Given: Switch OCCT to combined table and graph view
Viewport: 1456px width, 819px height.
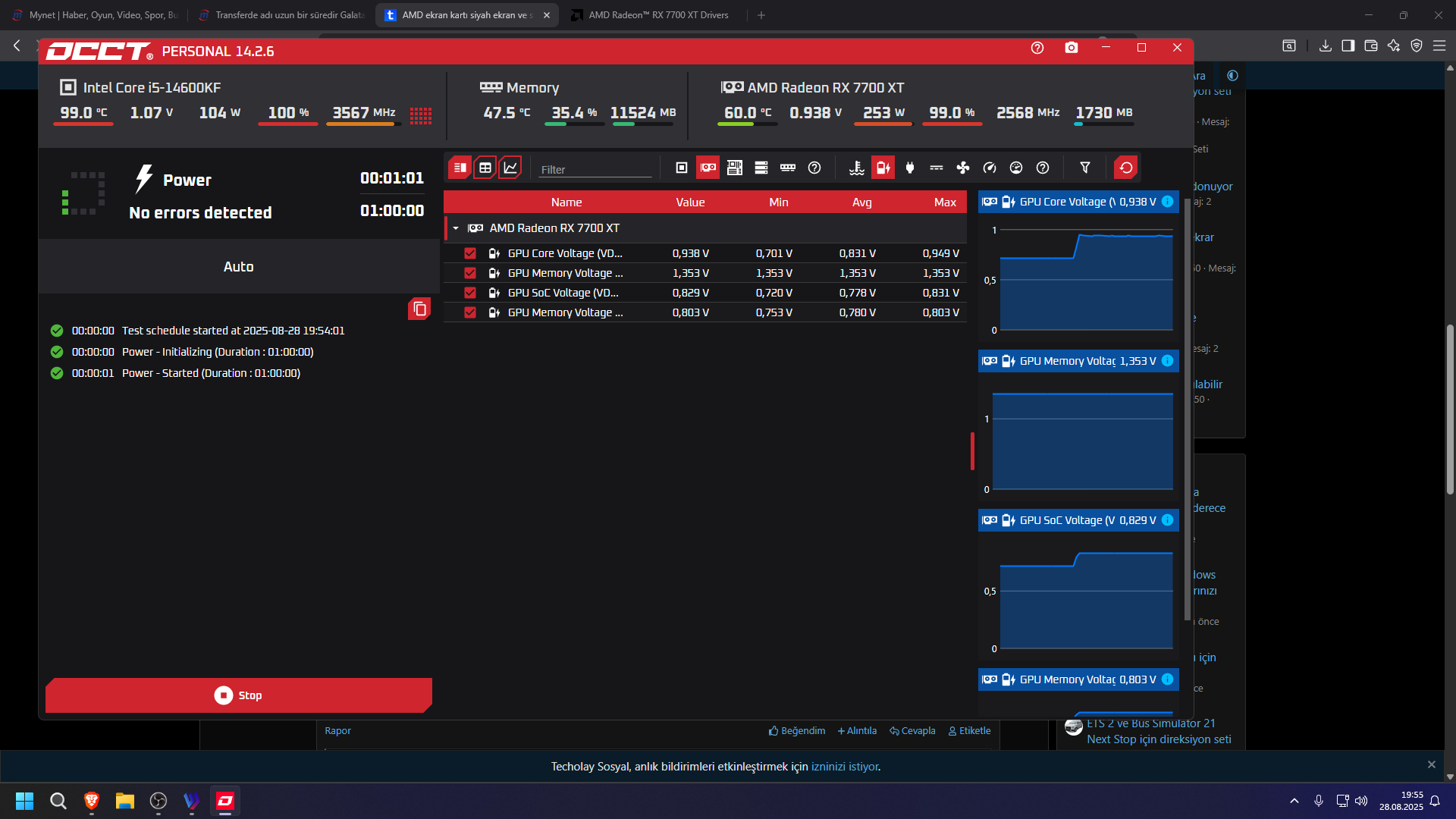Looking at the screenshot, I should pyautogui.click(x=460, y=168).
